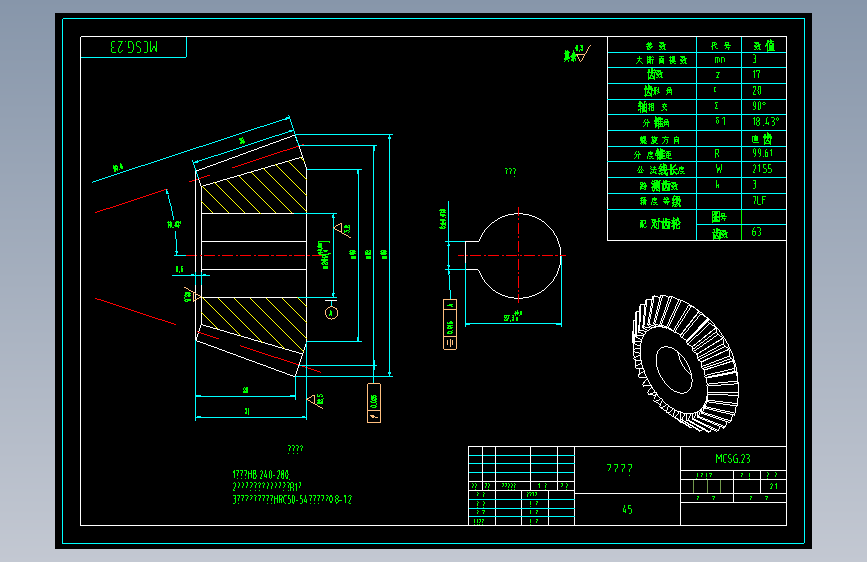The width and height of the screenshot is (867, 562).
Task: Select the symbol mn in the parameter table
Action: click(x=719, y=59)
